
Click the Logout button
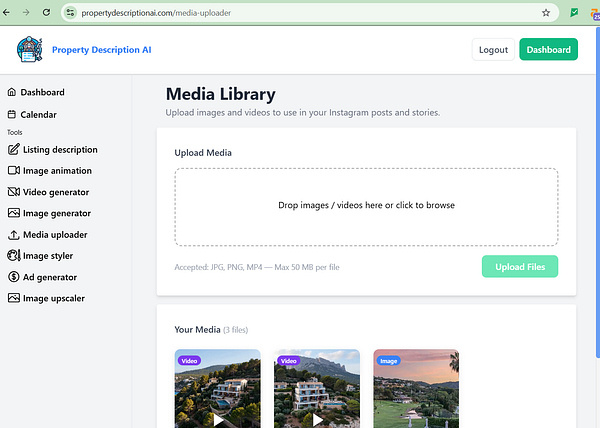click(493, 49)
